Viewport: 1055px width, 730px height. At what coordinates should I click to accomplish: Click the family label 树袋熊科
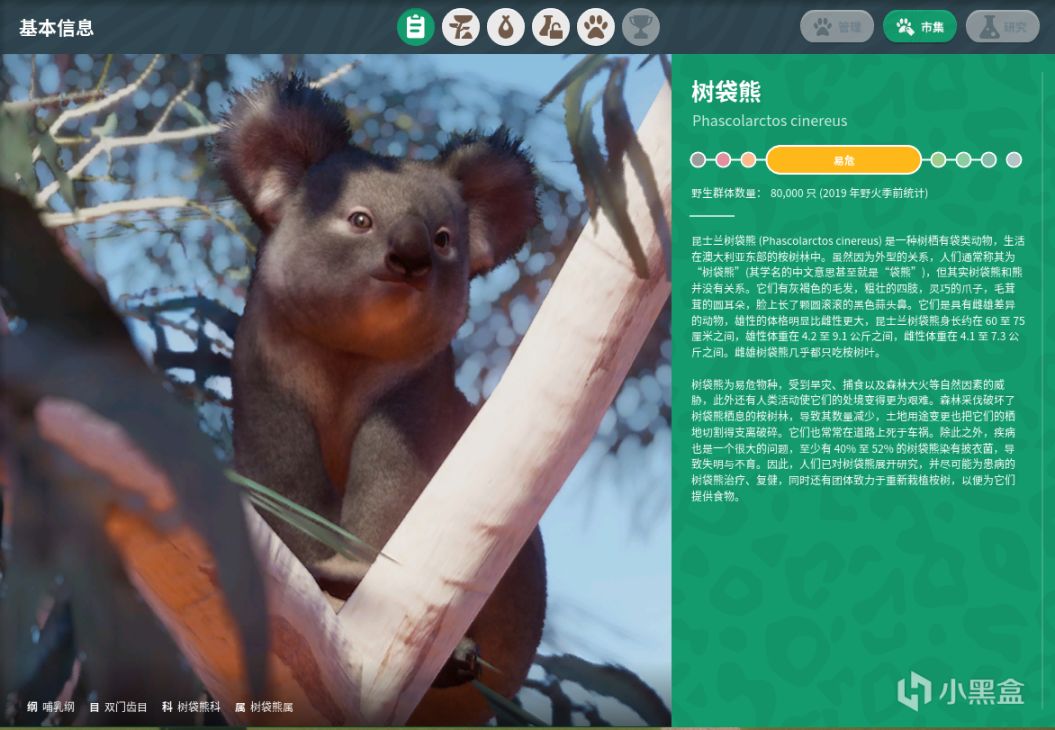coord(198,707)
